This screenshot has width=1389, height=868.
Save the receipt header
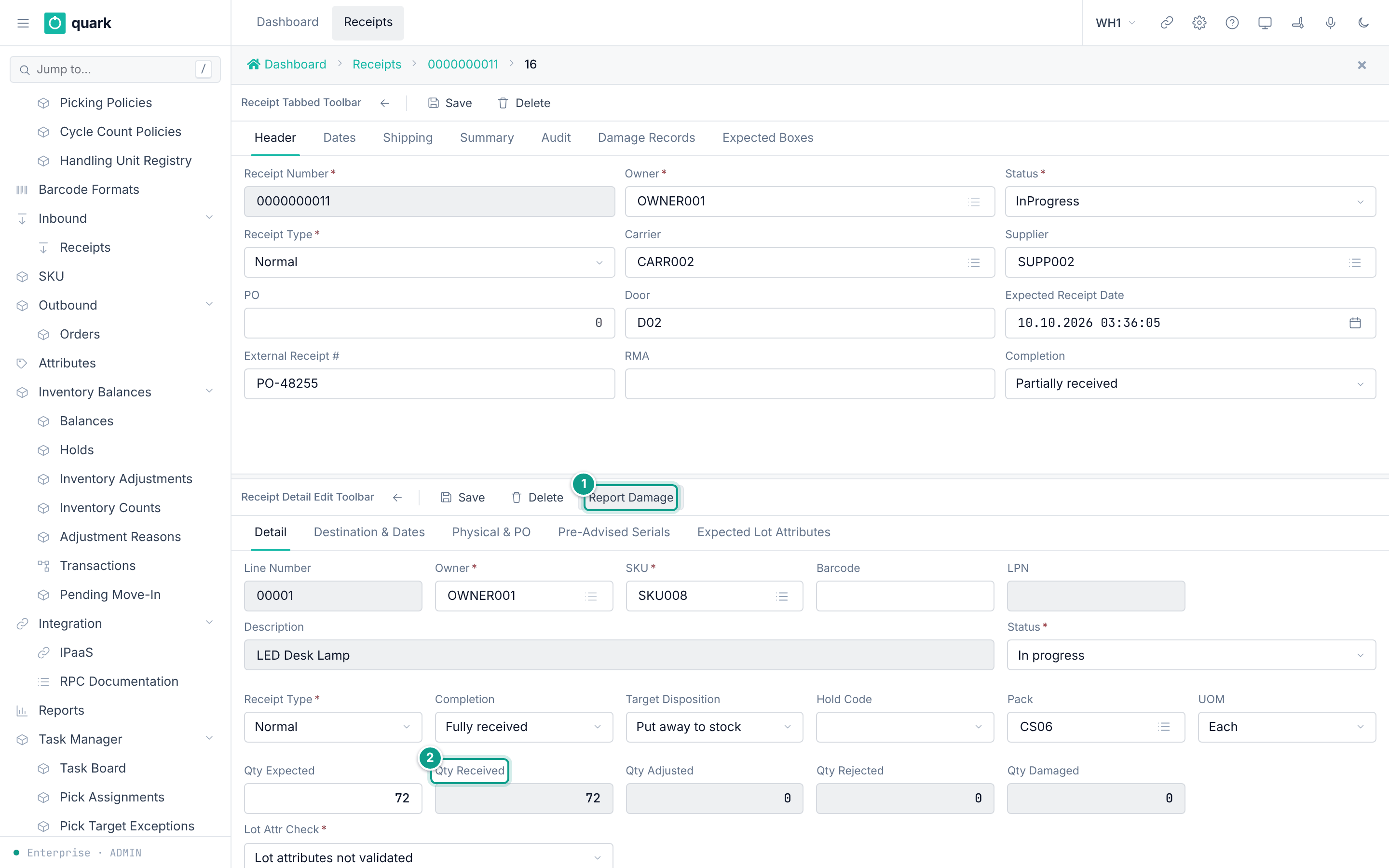coord(449,103)
